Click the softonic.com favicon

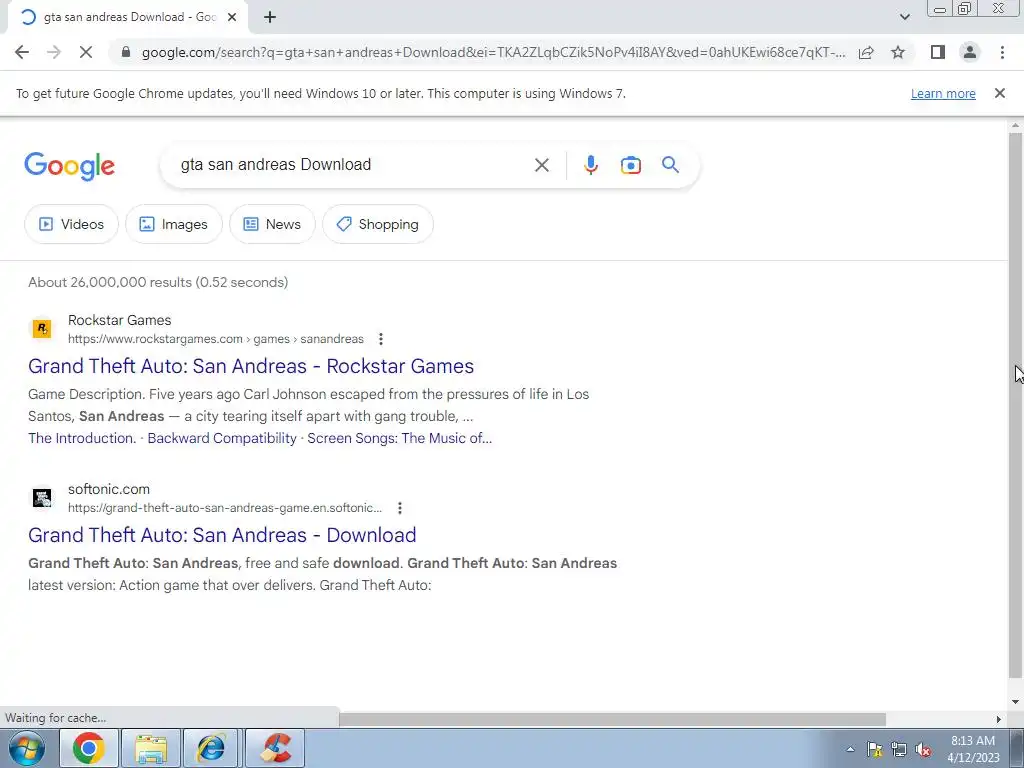tap(42, 498)
